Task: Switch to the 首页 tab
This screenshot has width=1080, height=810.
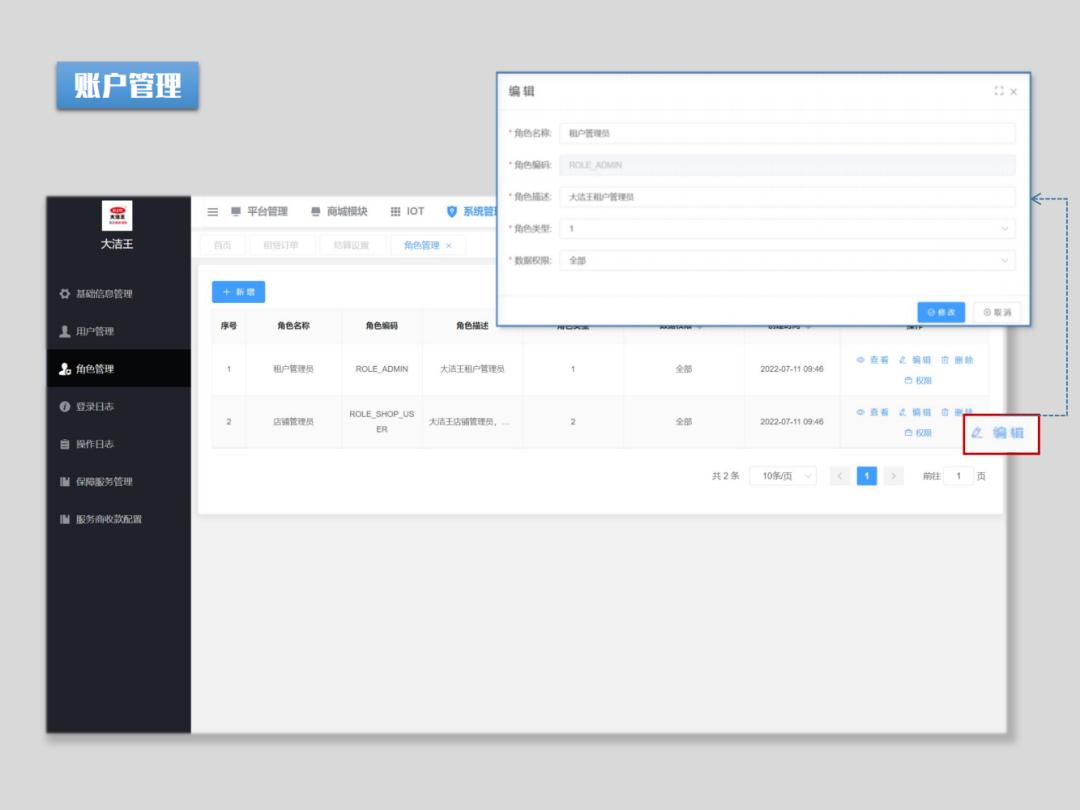Action: 222,244
